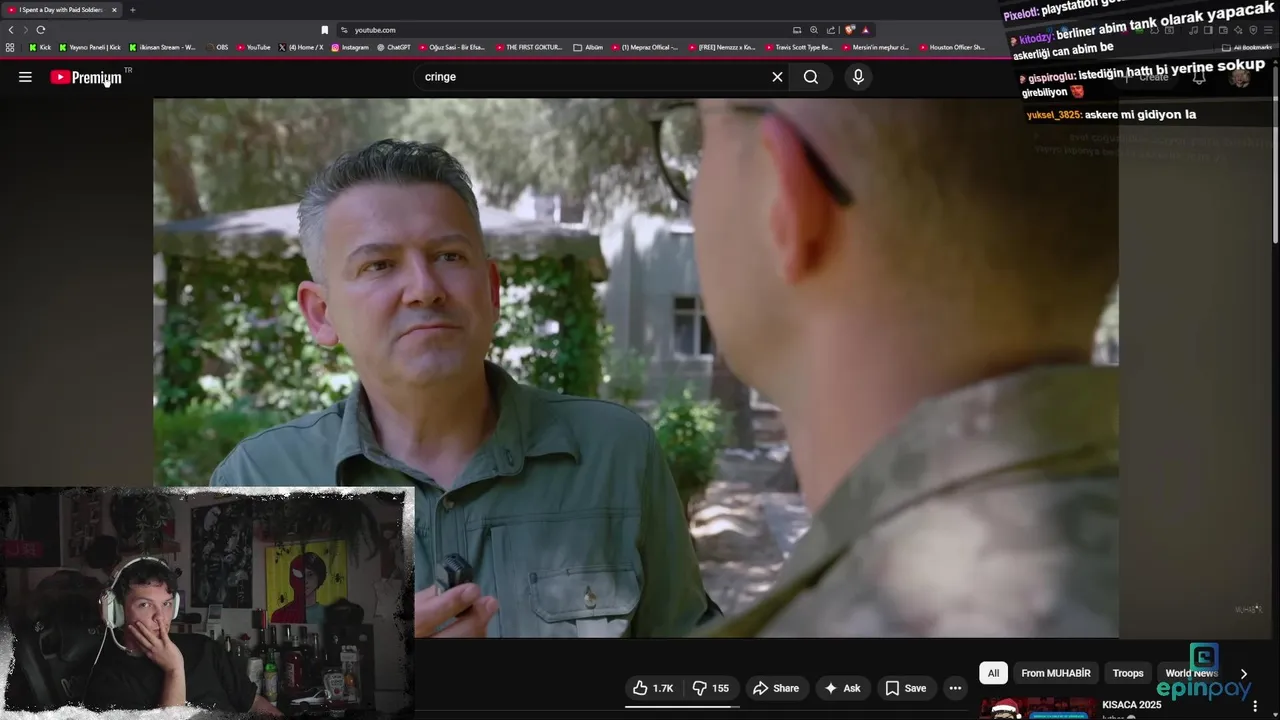Dislike the video (155 thumbs down)
The image size is (1280, 720).
pos(711,688)
